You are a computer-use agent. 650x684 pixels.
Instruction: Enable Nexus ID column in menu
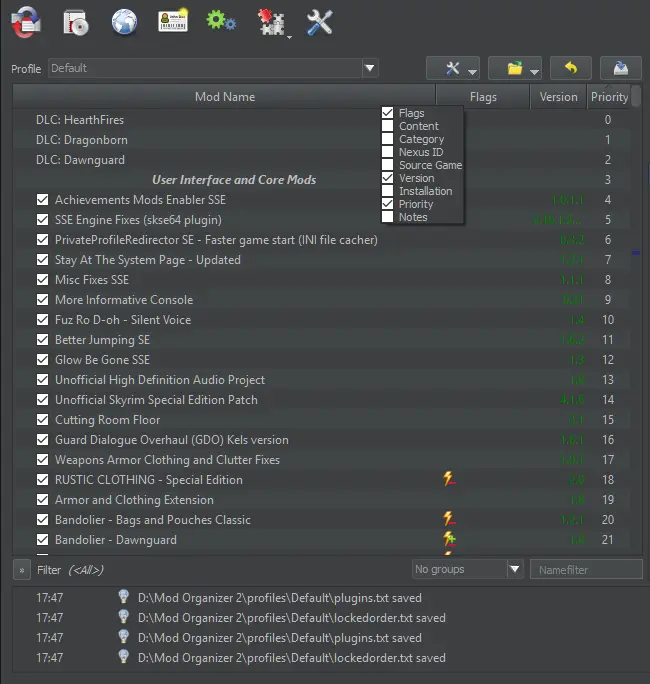coord(387,152)
